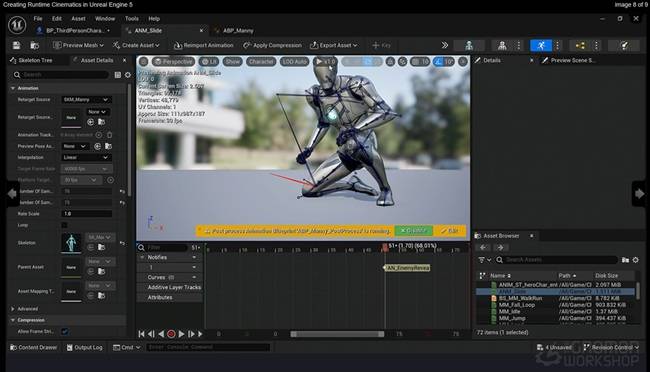Screen dimensions: 650x372
Task: Open the Asset menu
Action: pos(78,19)
